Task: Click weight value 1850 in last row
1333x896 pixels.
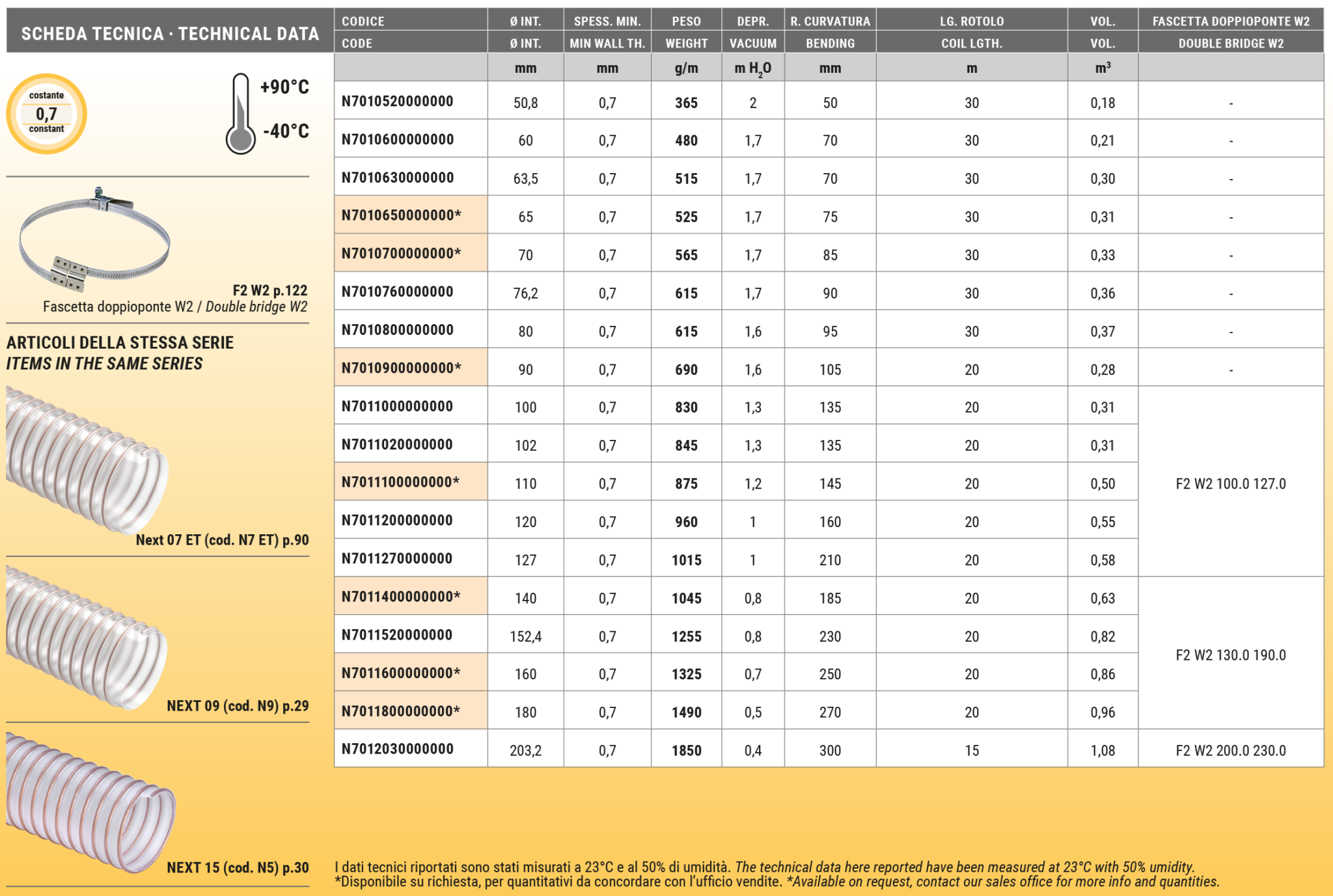Action: (x=686, y=750)
